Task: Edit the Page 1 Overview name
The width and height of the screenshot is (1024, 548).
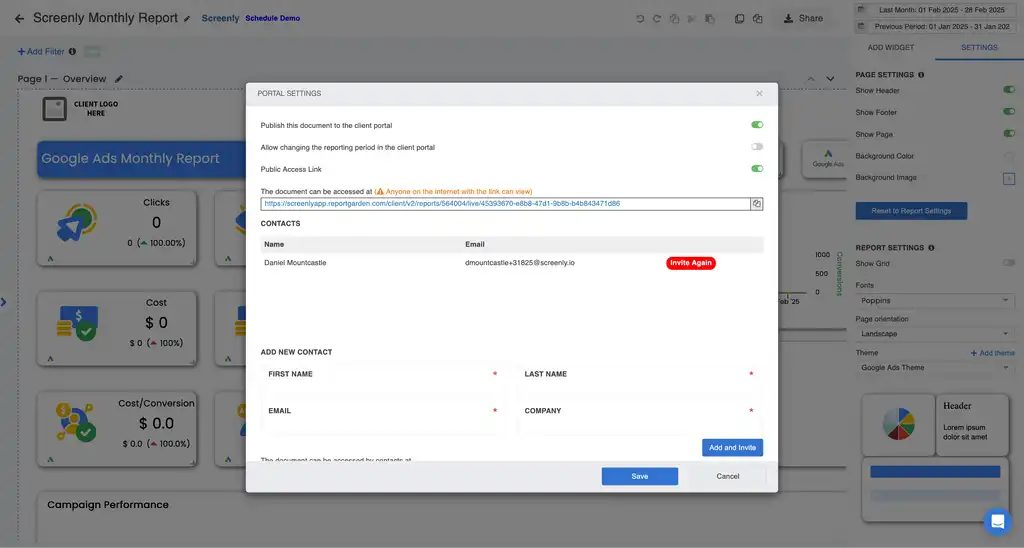Action: coord(119,79)
